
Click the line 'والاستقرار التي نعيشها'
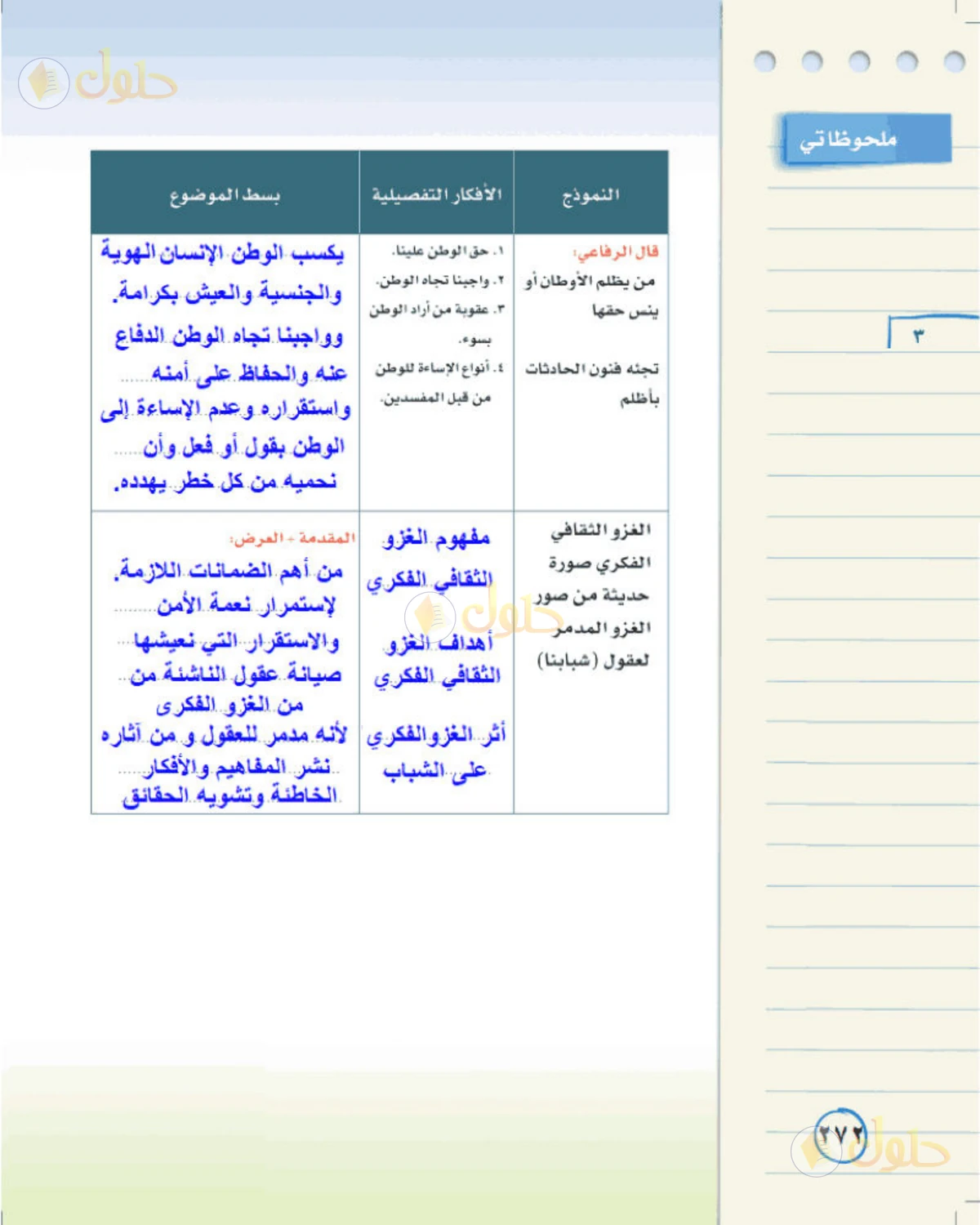click(237, 641)
